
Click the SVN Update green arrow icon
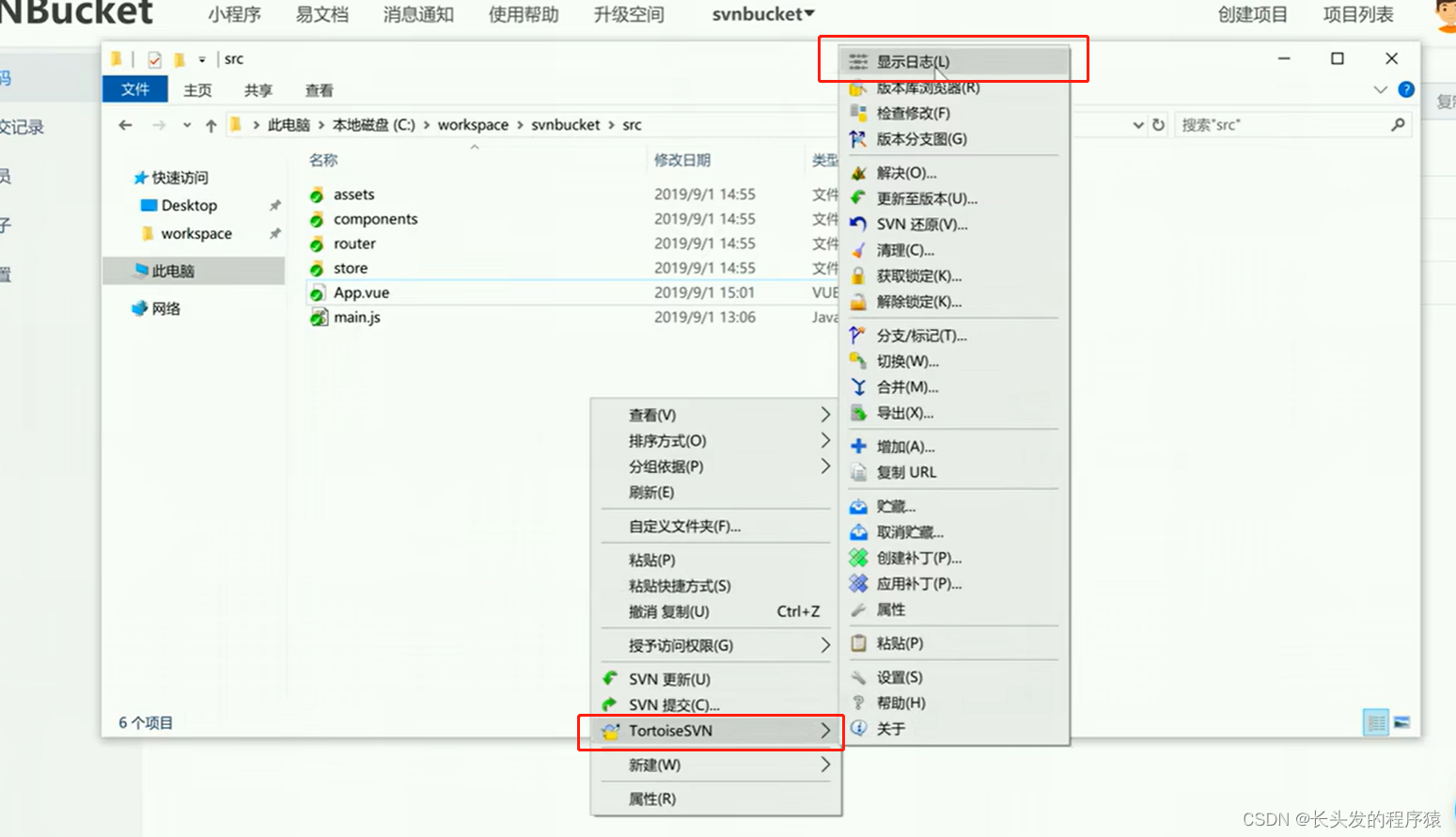610,679
